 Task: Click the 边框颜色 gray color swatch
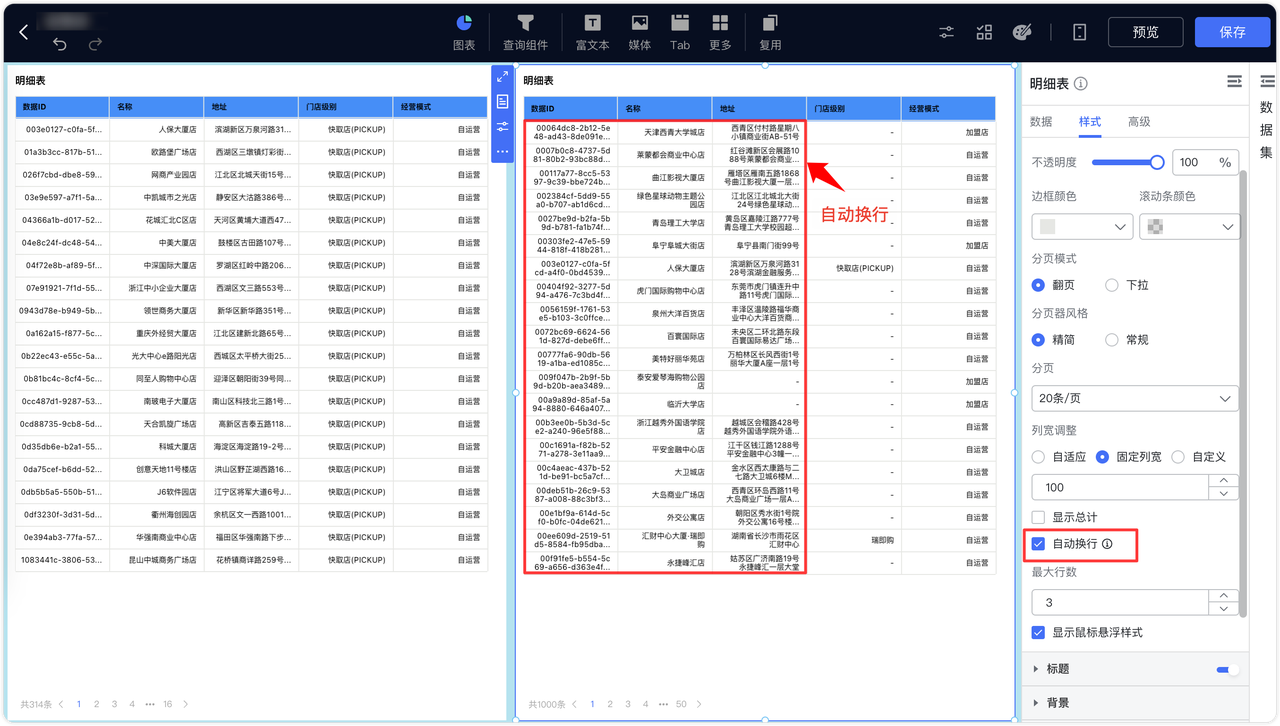[1048, 227]
